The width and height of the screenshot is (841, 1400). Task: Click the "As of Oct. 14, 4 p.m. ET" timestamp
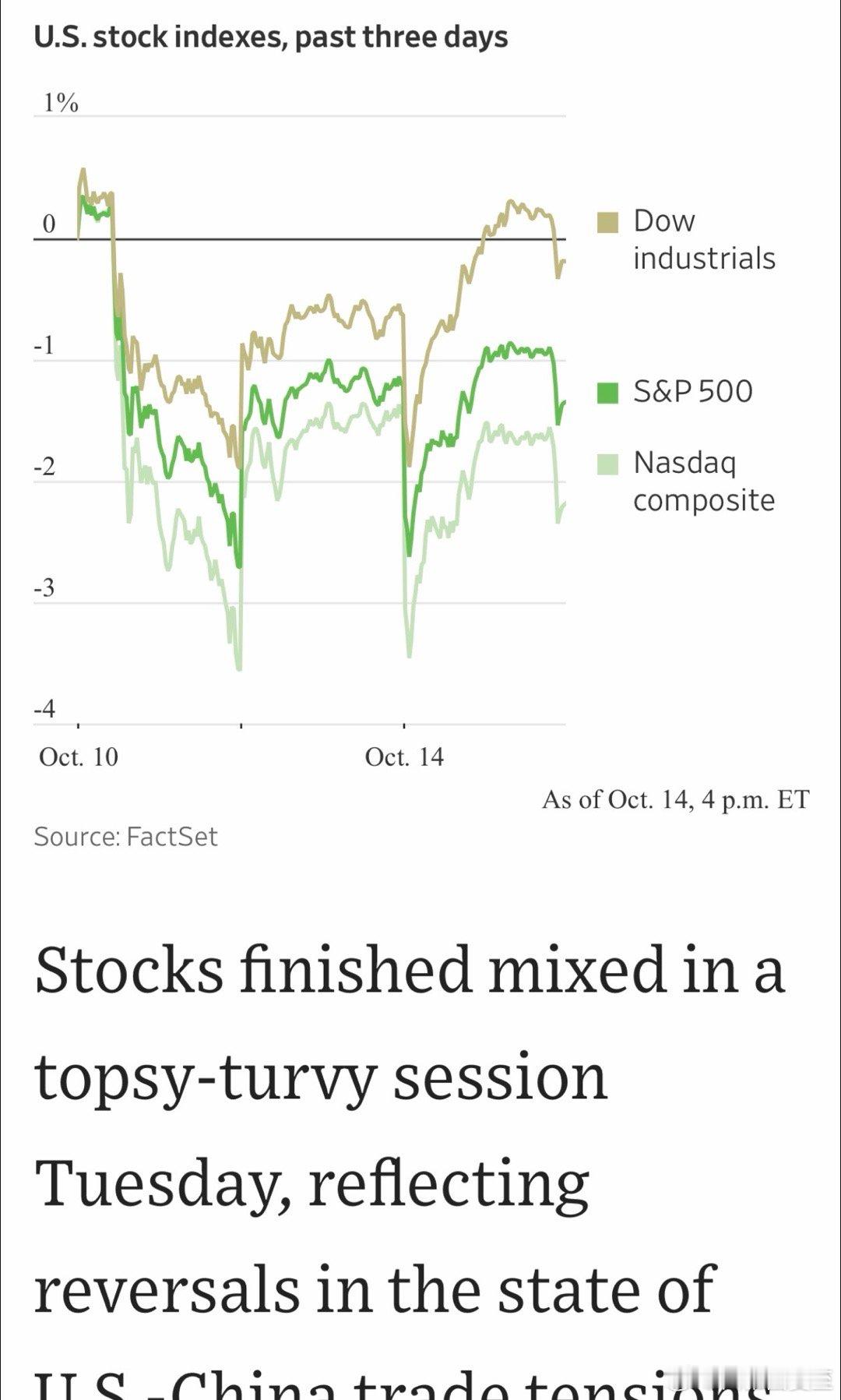pos(675,799)
